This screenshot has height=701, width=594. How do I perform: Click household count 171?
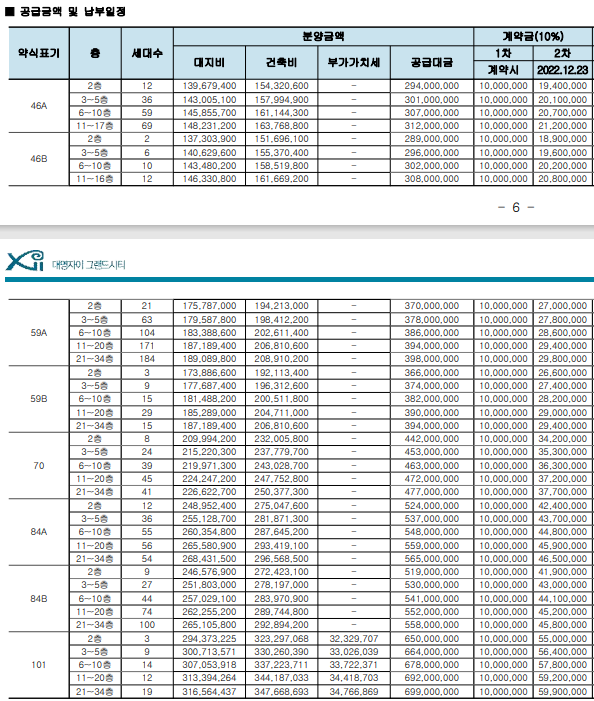click(147, 346)
